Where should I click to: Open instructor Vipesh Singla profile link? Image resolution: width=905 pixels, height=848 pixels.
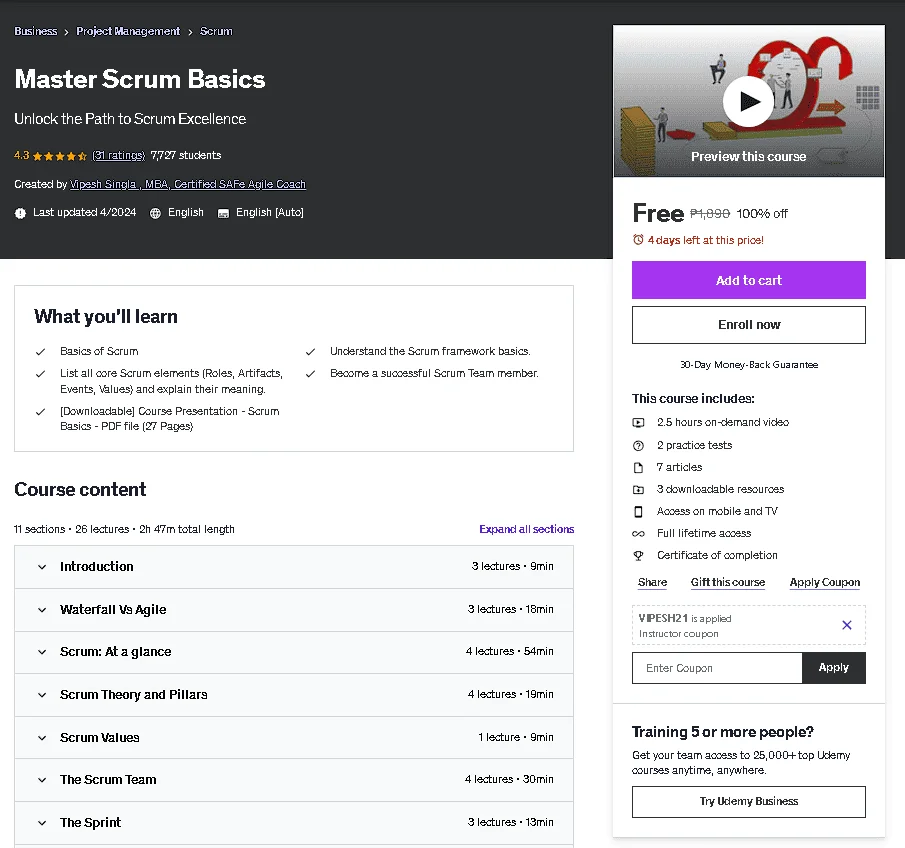[x=188, y=184]
